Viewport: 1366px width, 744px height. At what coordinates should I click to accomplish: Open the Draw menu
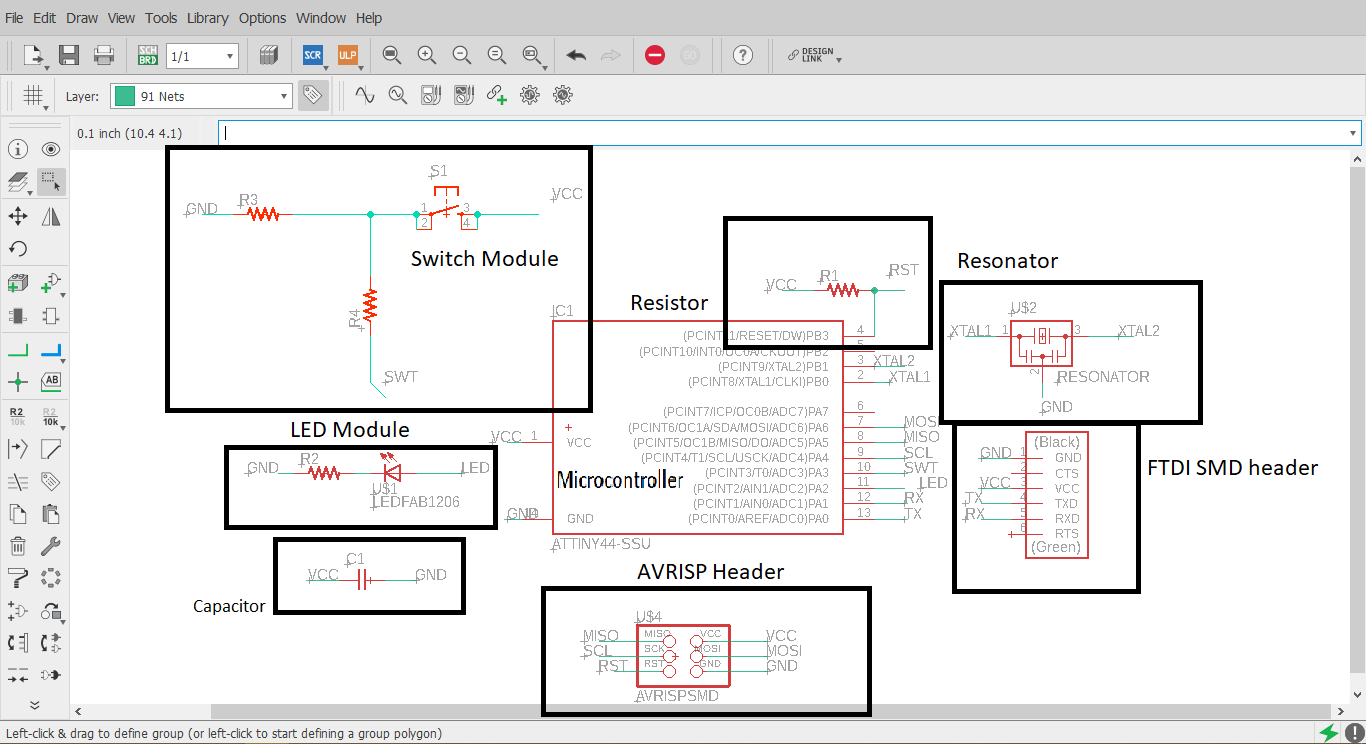coord(82,18)
